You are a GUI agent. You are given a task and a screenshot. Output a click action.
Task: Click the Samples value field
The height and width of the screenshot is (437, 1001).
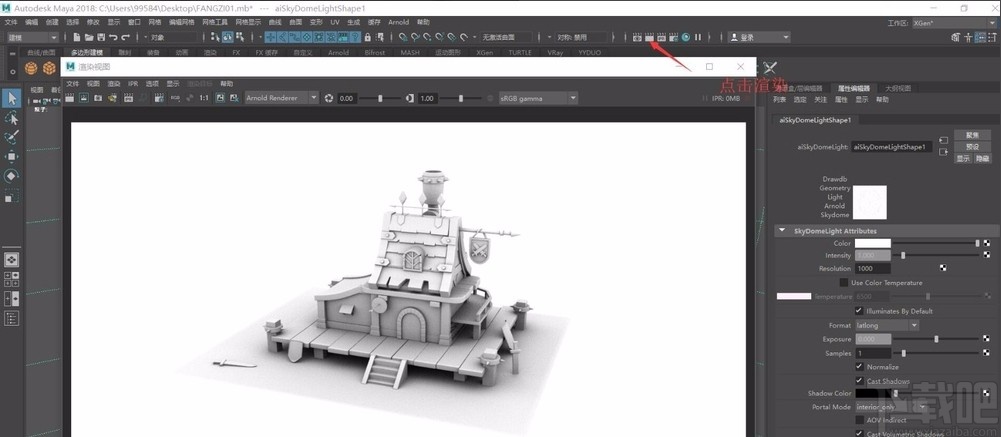(x=873, y=353)
